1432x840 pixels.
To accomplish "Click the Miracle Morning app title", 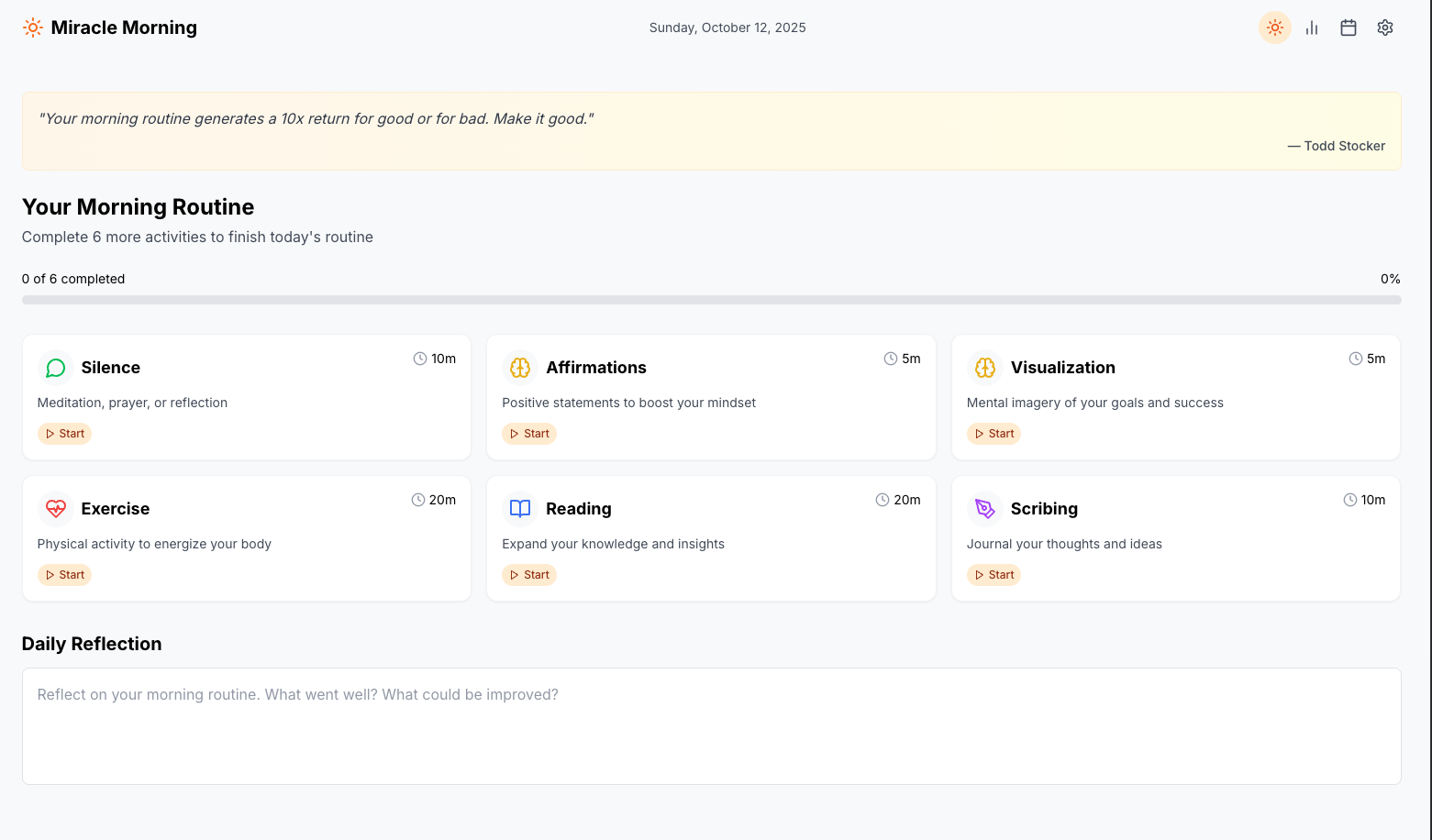I will 124,28.
